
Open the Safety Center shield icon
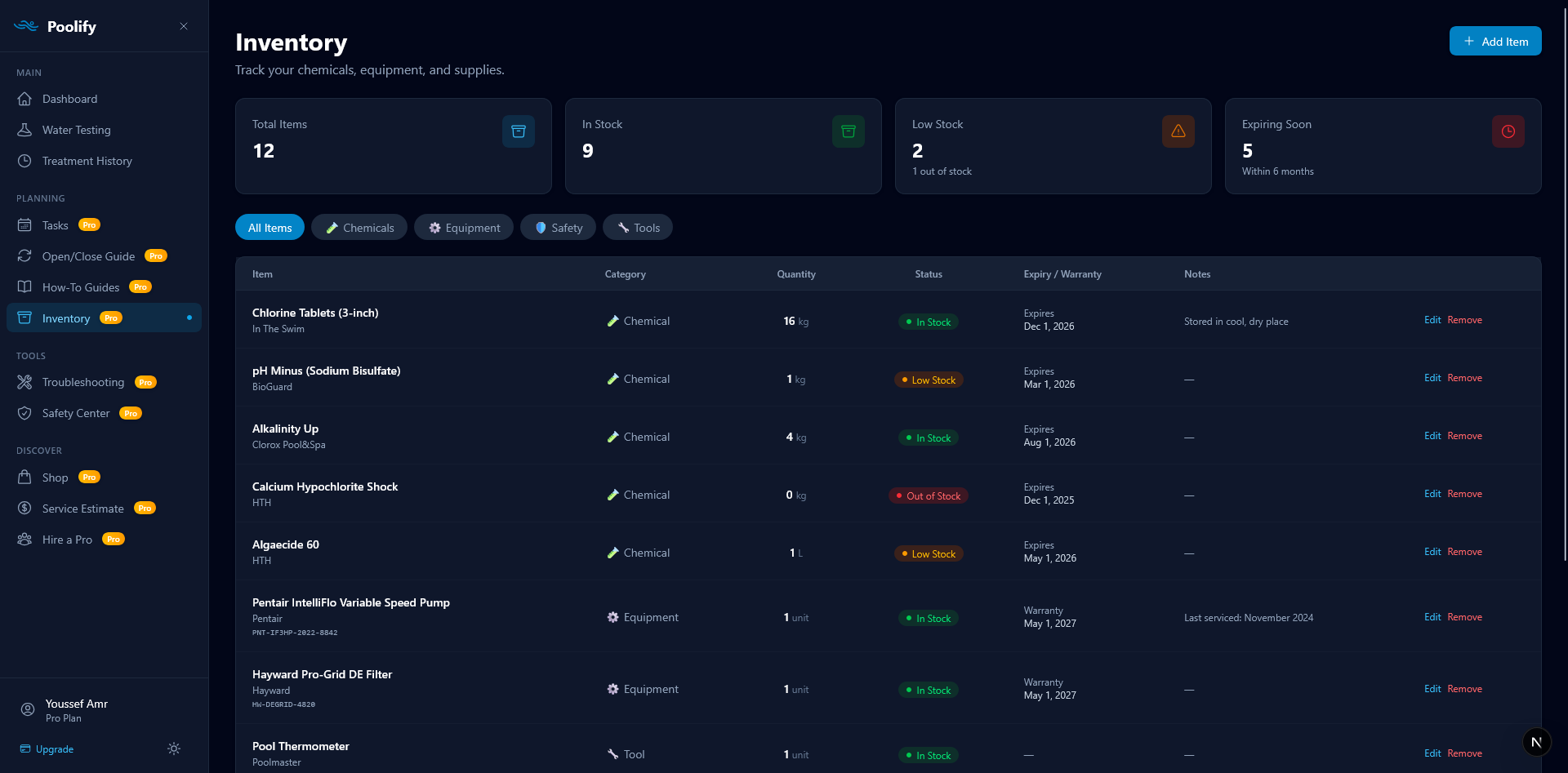pyautogui.click(x=24, y=413)
